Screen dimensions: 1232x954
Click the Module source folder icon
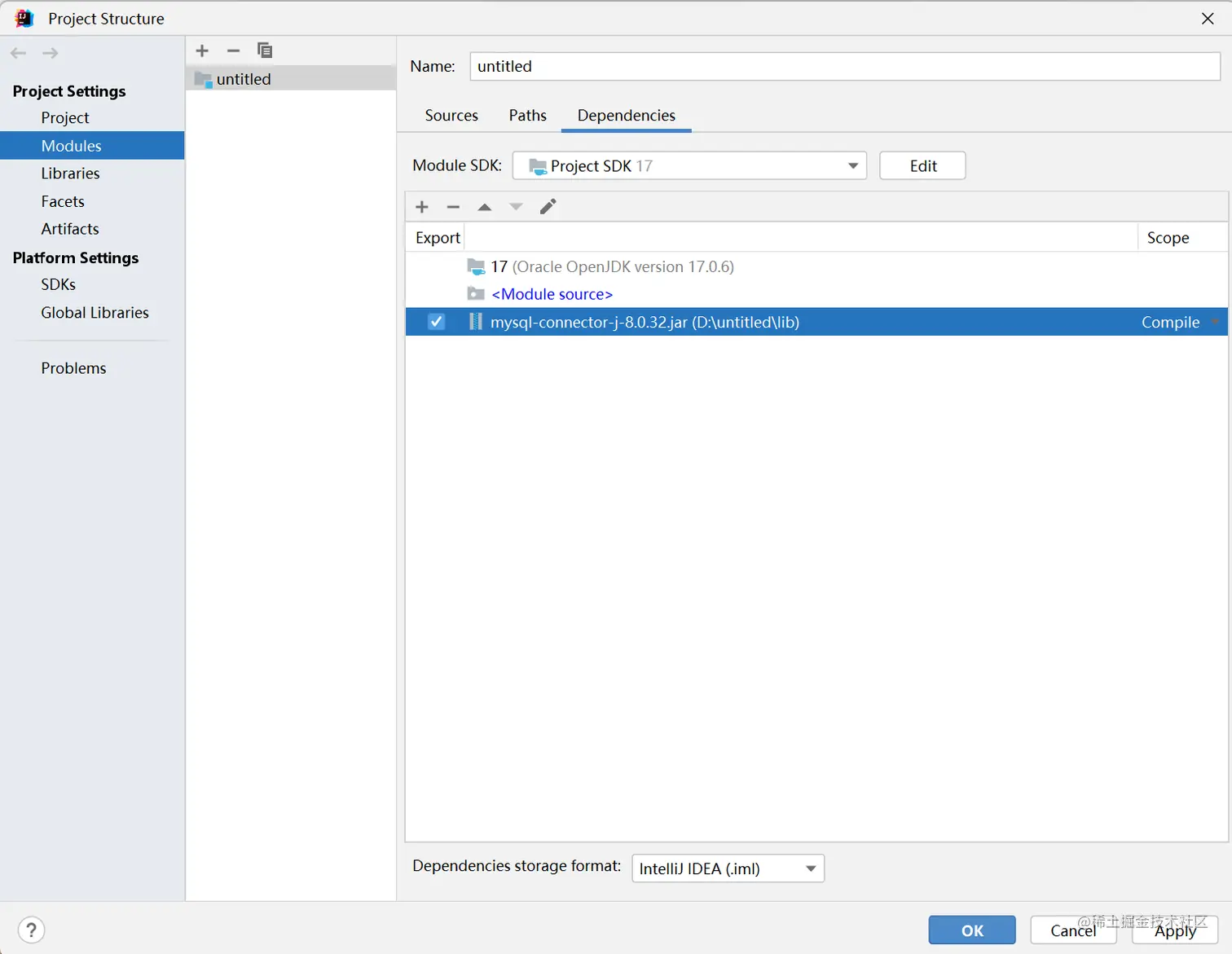476,294
